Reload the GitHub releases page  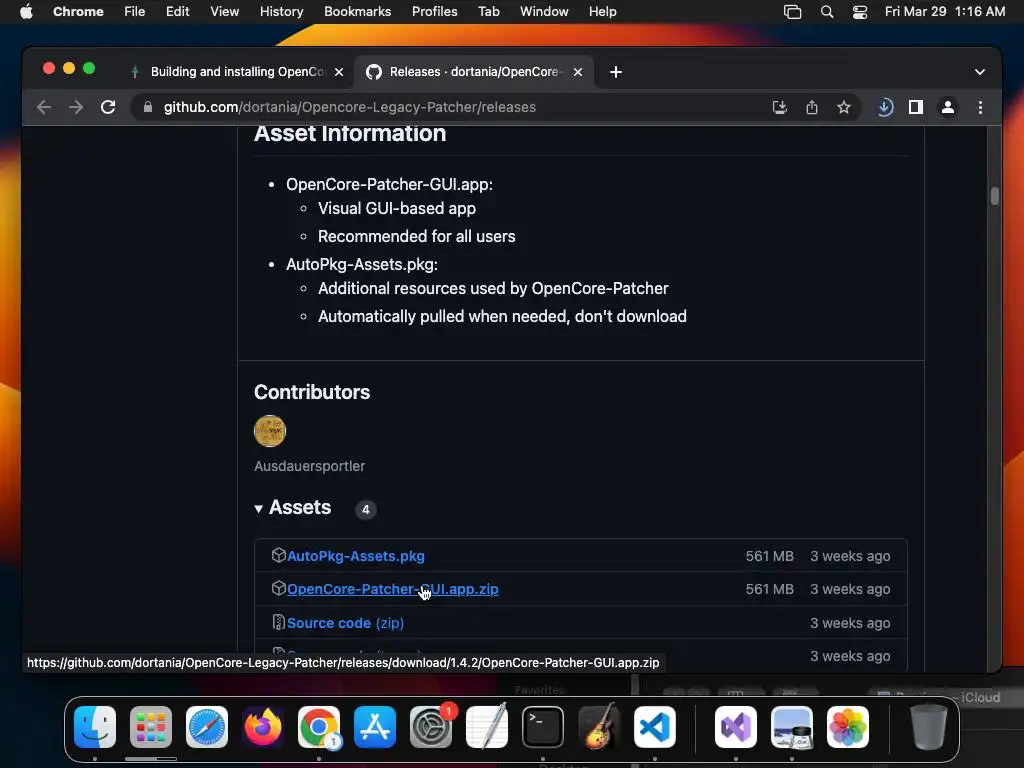(x=108, y=107)
